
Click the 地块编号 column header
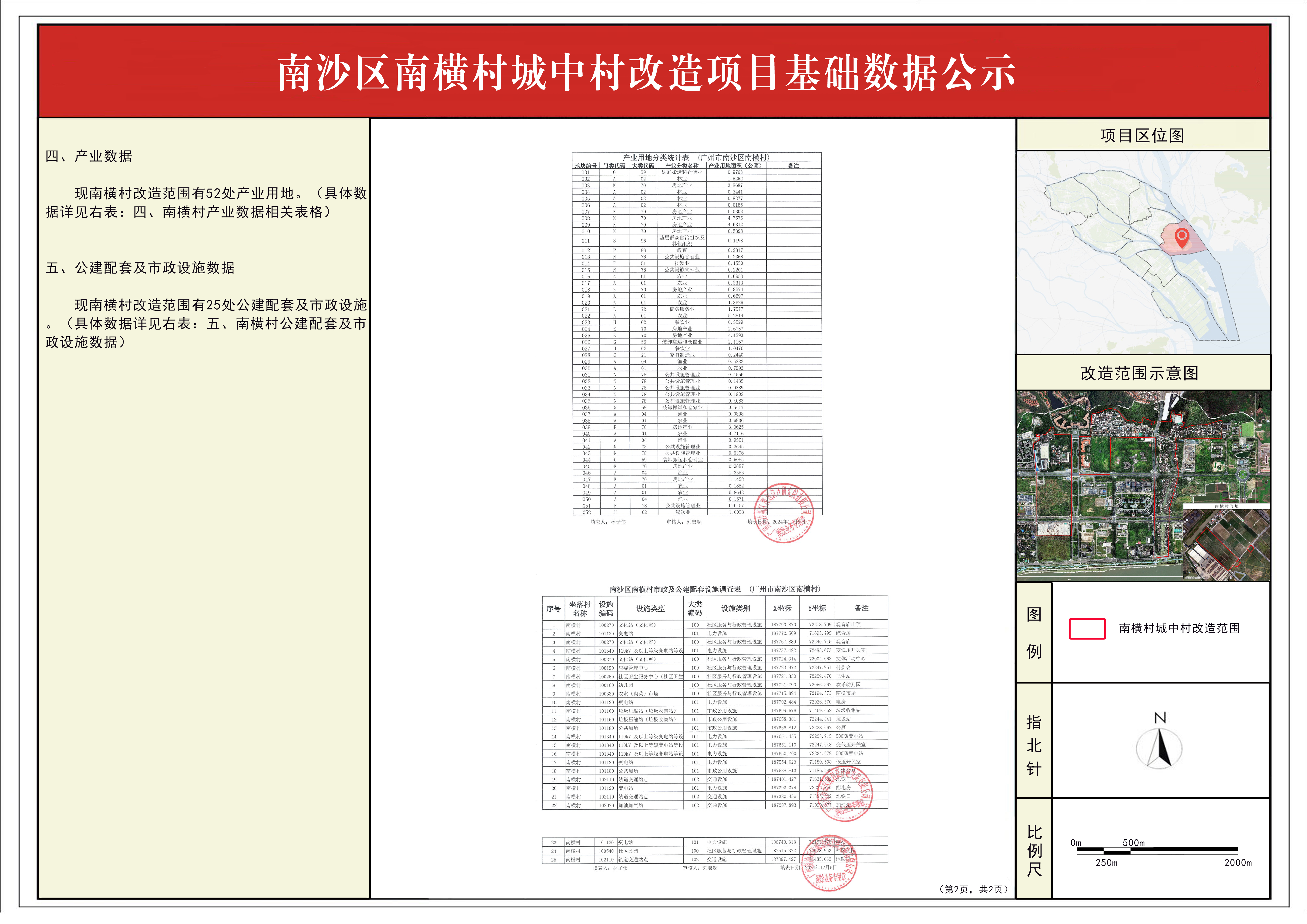click(x=586, y=166)
